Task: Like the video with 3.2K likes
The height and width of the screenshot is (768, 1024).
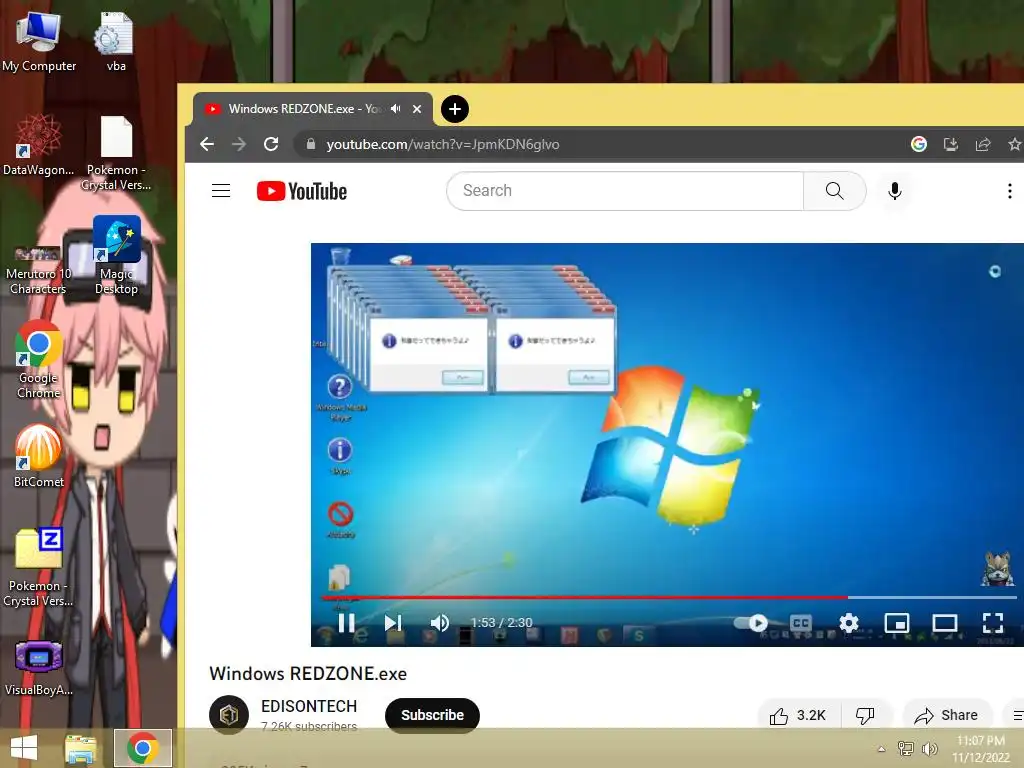Action: click(x=798, y=716)
